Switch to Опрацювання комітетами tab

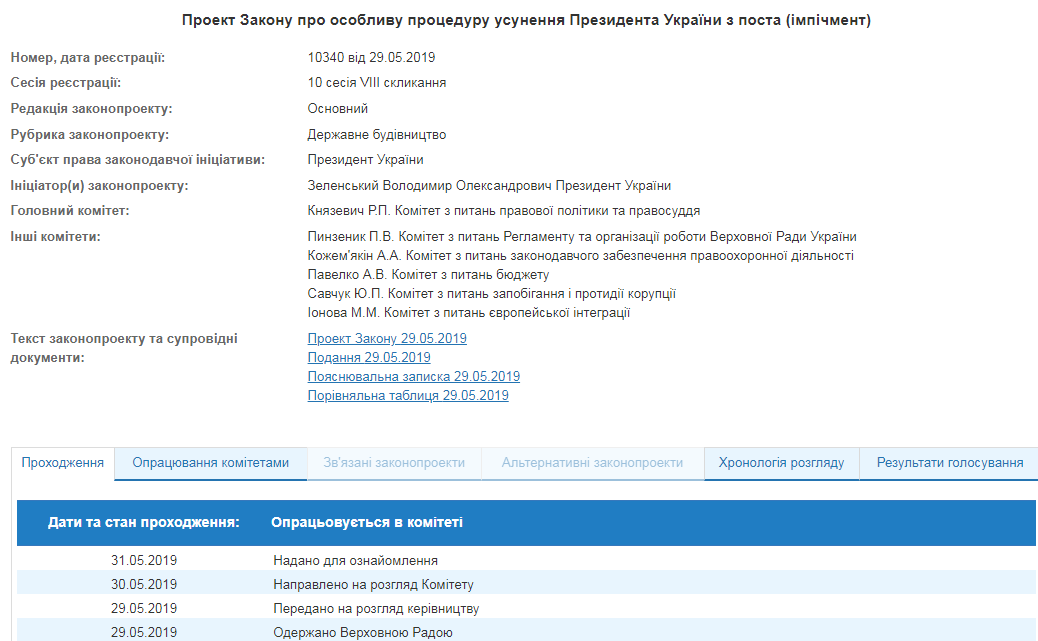coord(211,463)
